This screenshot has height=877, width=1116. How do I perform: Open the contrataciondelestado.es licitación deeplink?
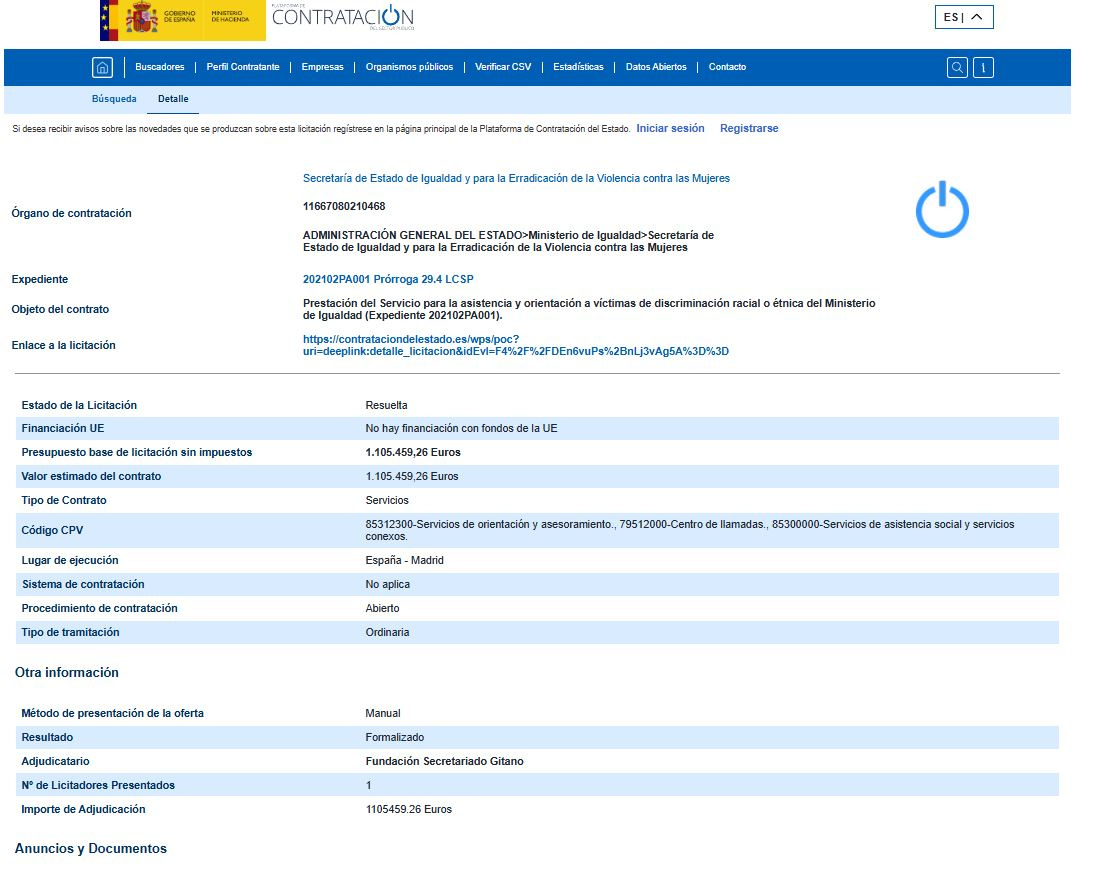516,345
